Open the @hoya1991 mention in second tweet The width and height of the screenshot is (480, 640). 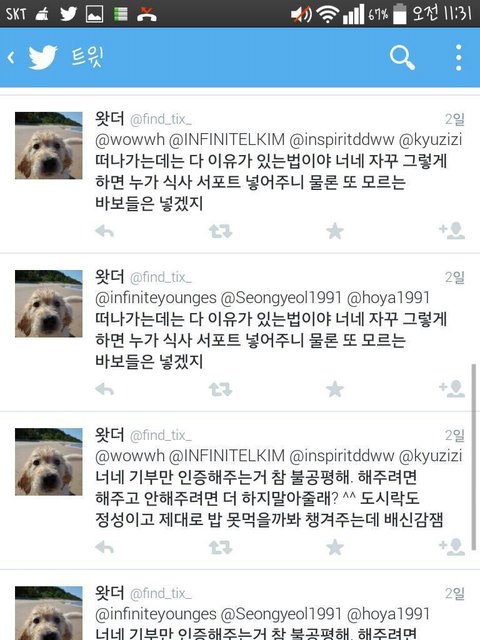[388, 298]
